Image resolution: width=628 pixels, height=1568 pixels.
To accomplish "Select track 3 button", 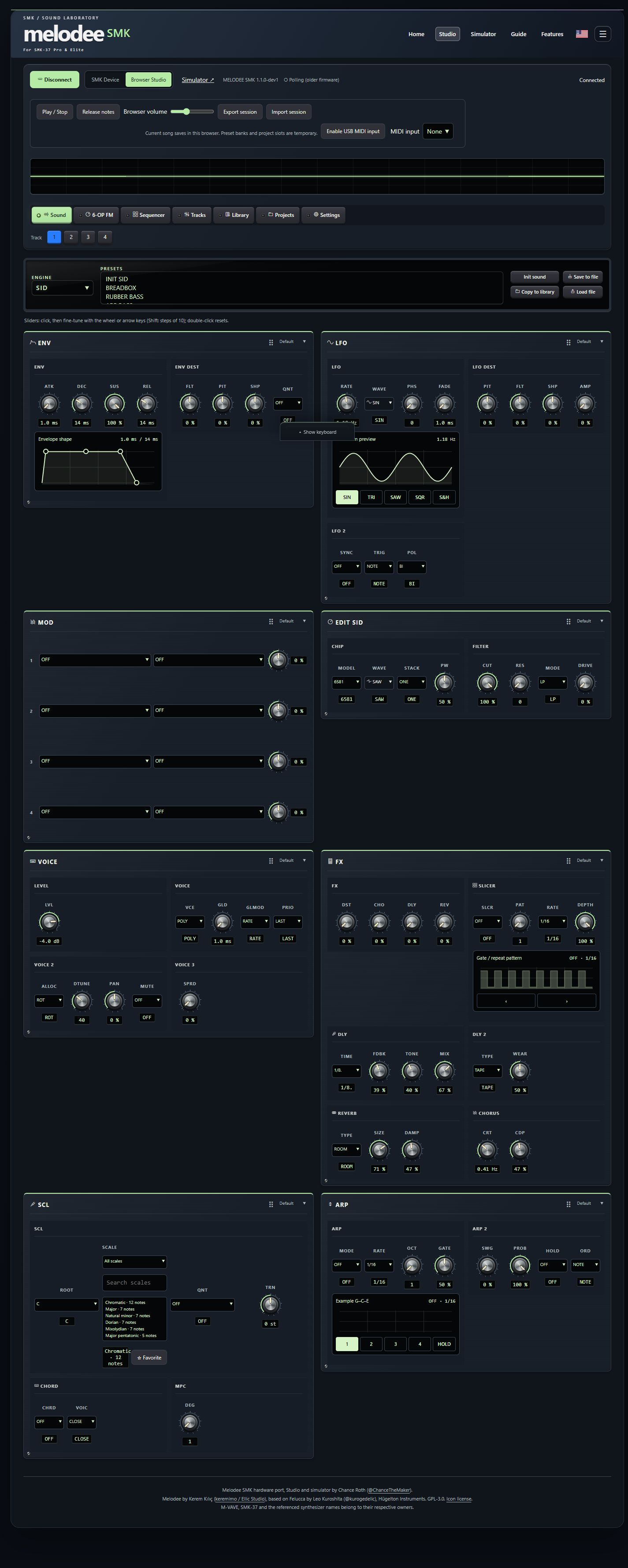I will coord(88,237).
